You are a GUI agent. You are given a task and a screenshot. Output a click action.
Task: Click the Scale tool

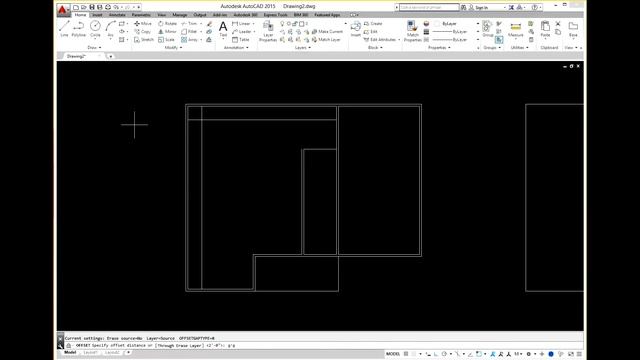coord(167,40)
